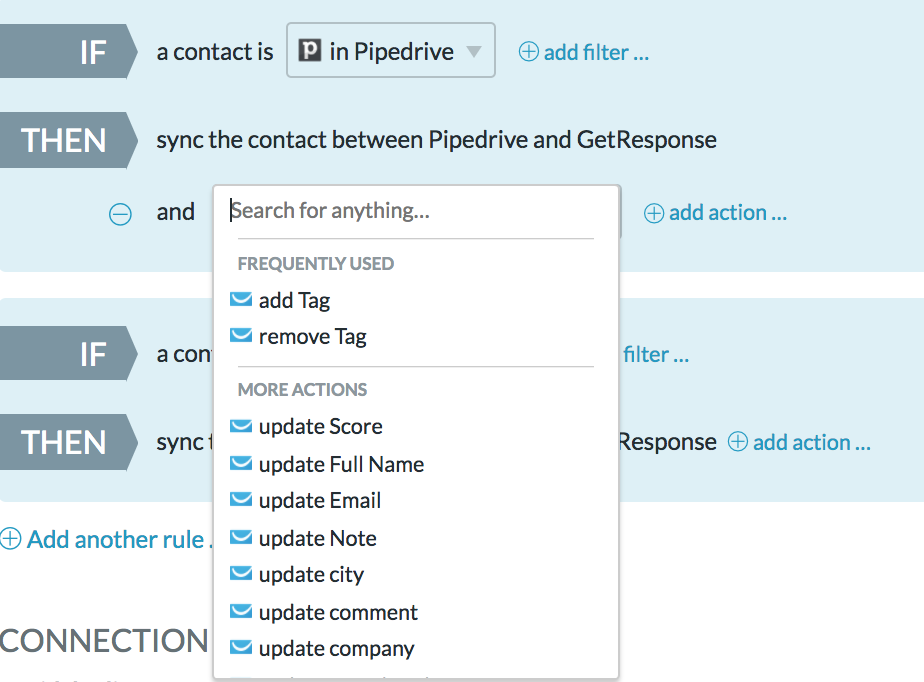Click envelope icon beside update city
Screen dimensions: 924x682
click(240, 573)
